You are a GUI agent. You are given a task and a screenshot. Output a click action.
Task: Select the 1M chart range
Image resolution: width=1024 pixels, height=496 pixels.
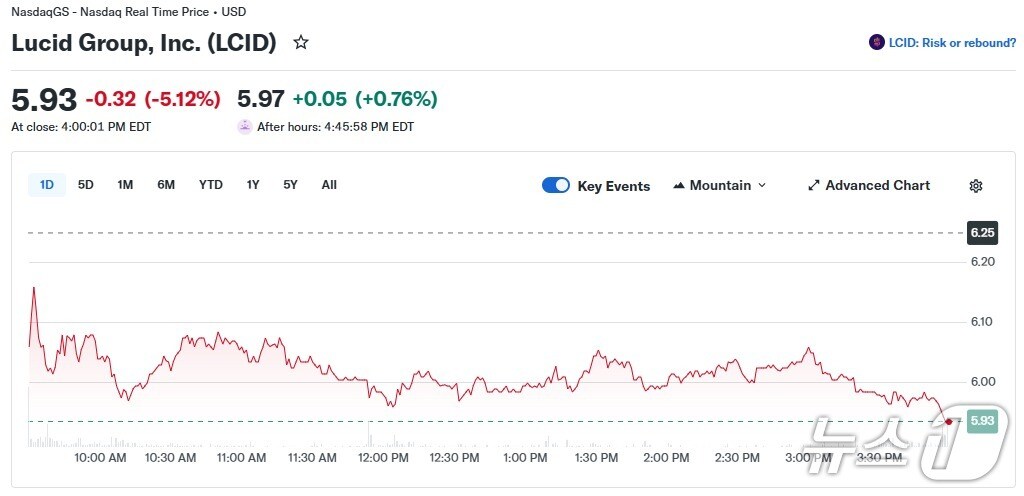click(125, 184)
